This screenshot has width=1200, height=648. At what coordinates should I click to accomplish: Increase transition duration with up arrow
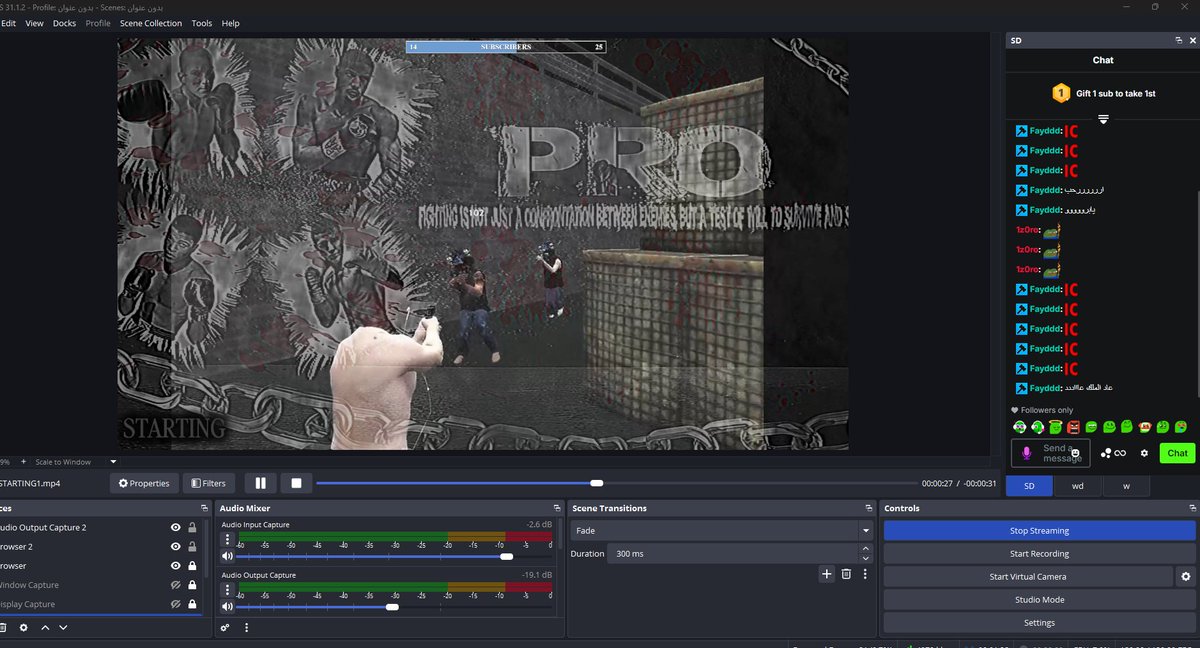[x=865, y=549]
